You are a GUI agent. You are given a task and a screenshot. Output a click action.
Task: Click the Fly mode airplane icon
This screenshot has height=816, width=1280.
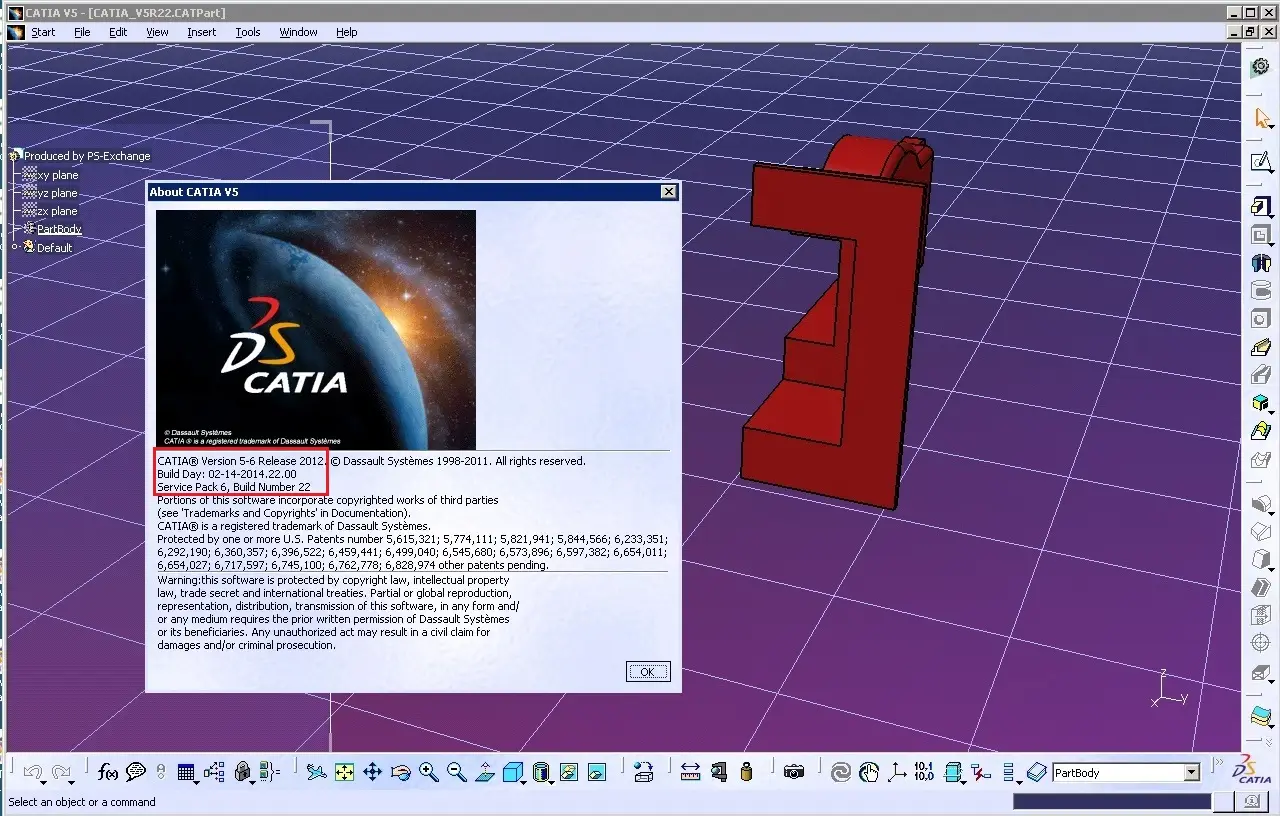click(317, 772)
